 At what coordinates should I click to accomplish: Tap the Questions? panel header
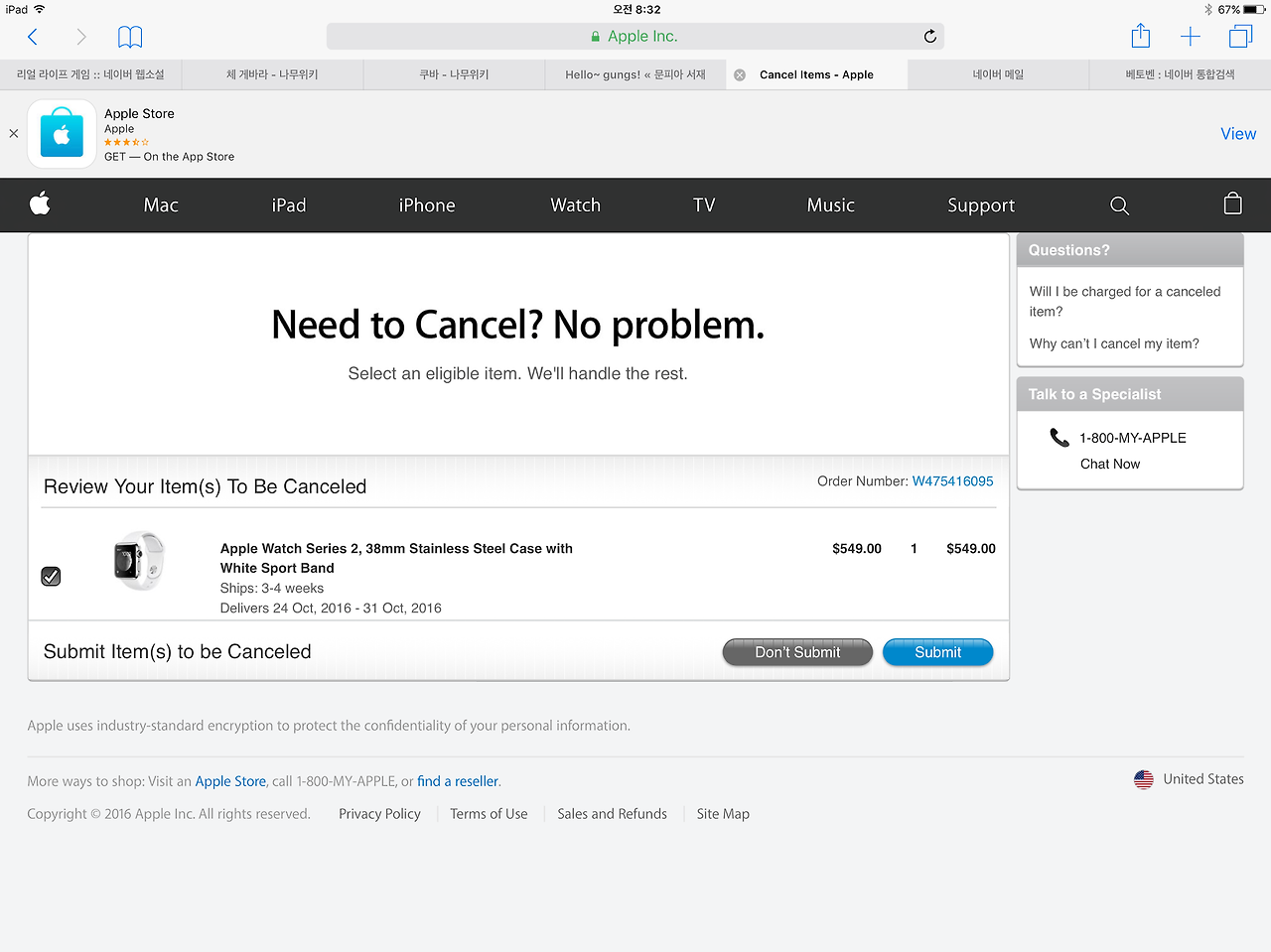[x=1130, y=250]
